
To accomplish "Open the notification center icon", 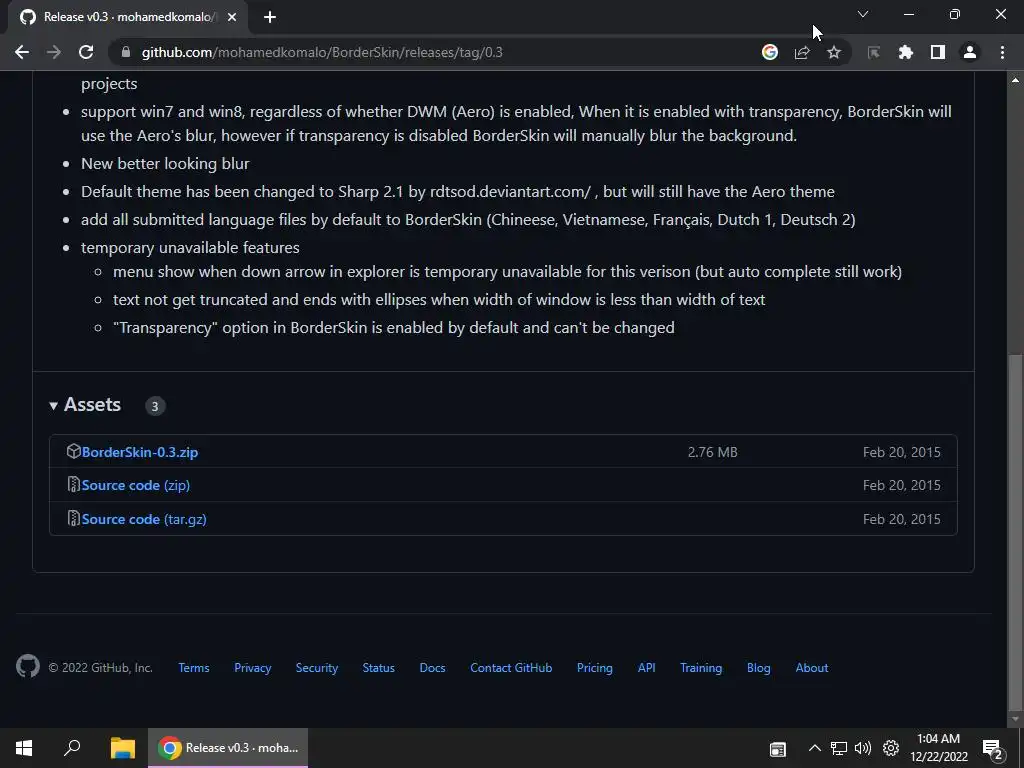I will click(993, 750).
